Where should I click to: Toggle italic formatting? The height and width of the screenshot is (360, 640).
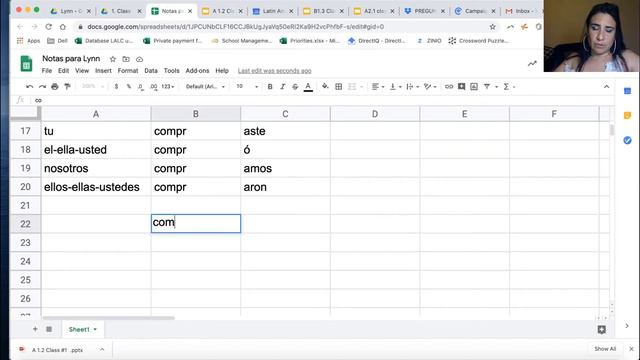coord(282,87)
